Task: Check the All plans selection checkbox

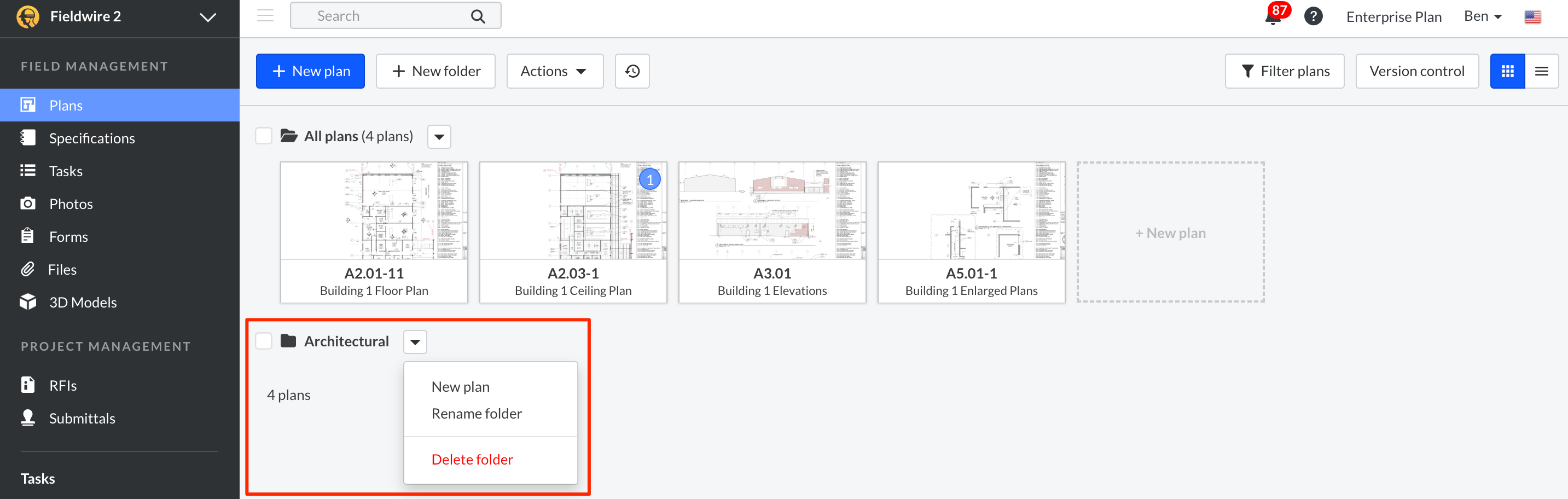Action: click(264, 136)
